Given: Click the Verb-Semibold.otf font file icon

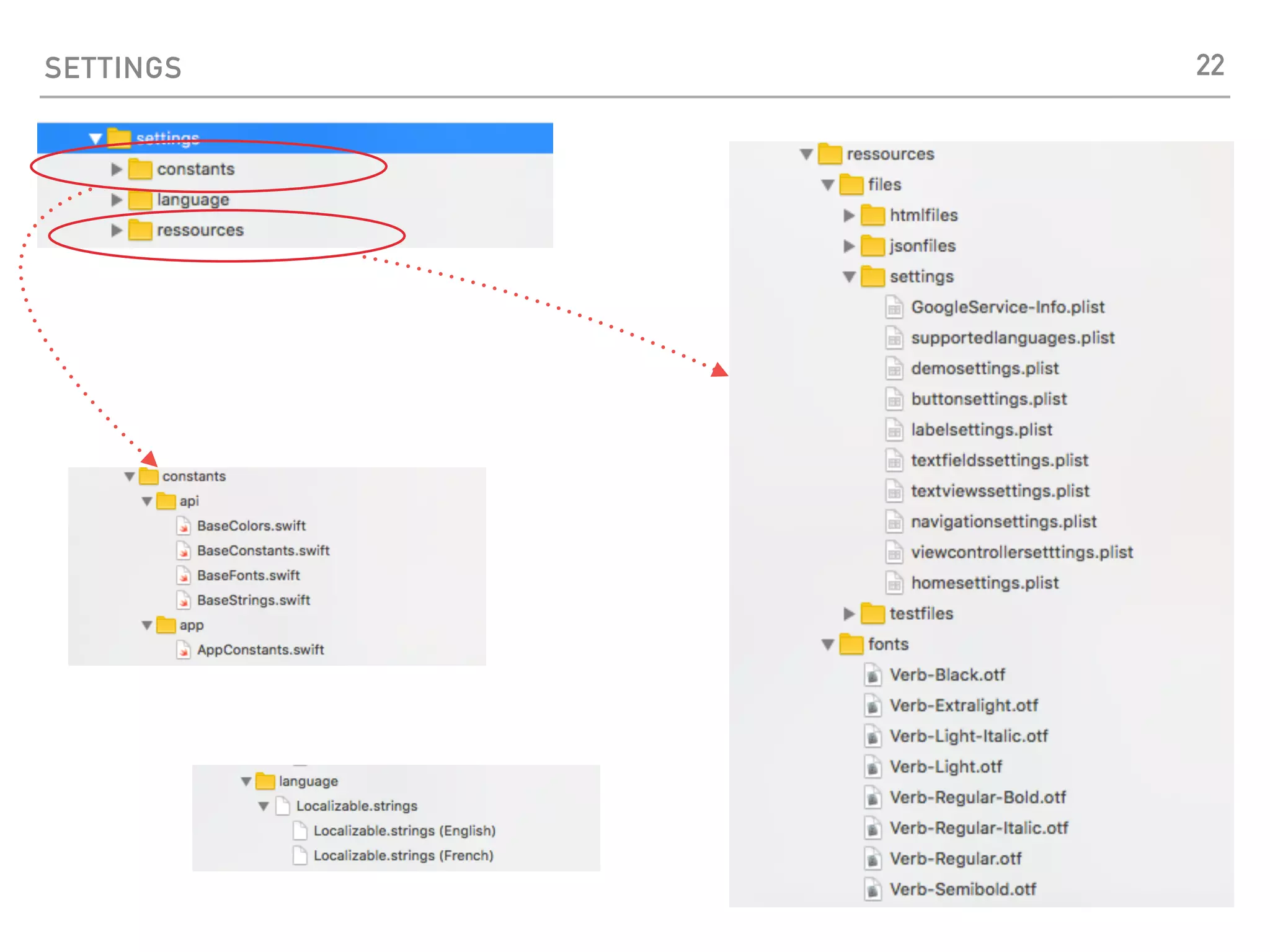Looking at the screenshot, I should (873, 890).
